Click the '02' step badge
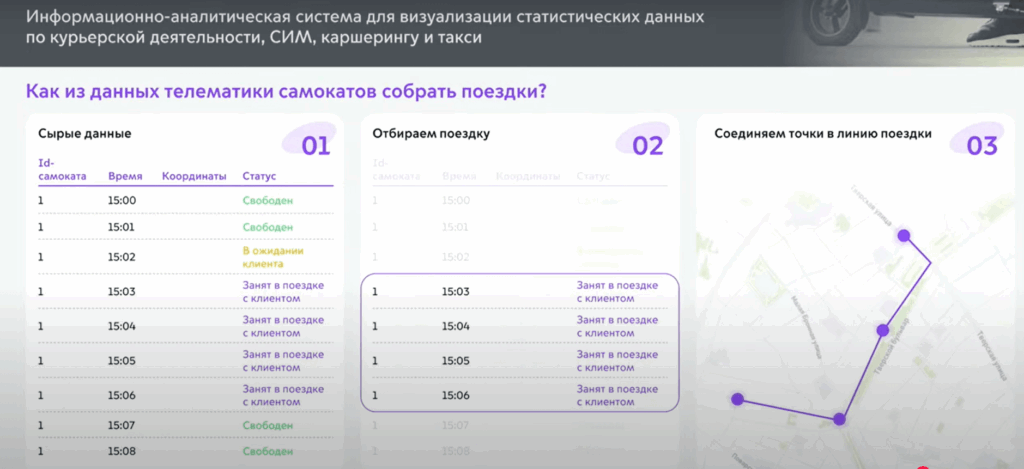 (648, 146)
